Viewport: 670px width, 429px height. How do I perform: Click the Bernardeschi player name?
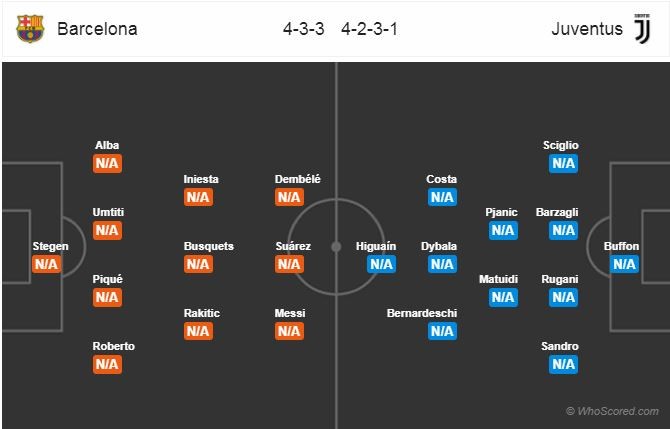422,313
